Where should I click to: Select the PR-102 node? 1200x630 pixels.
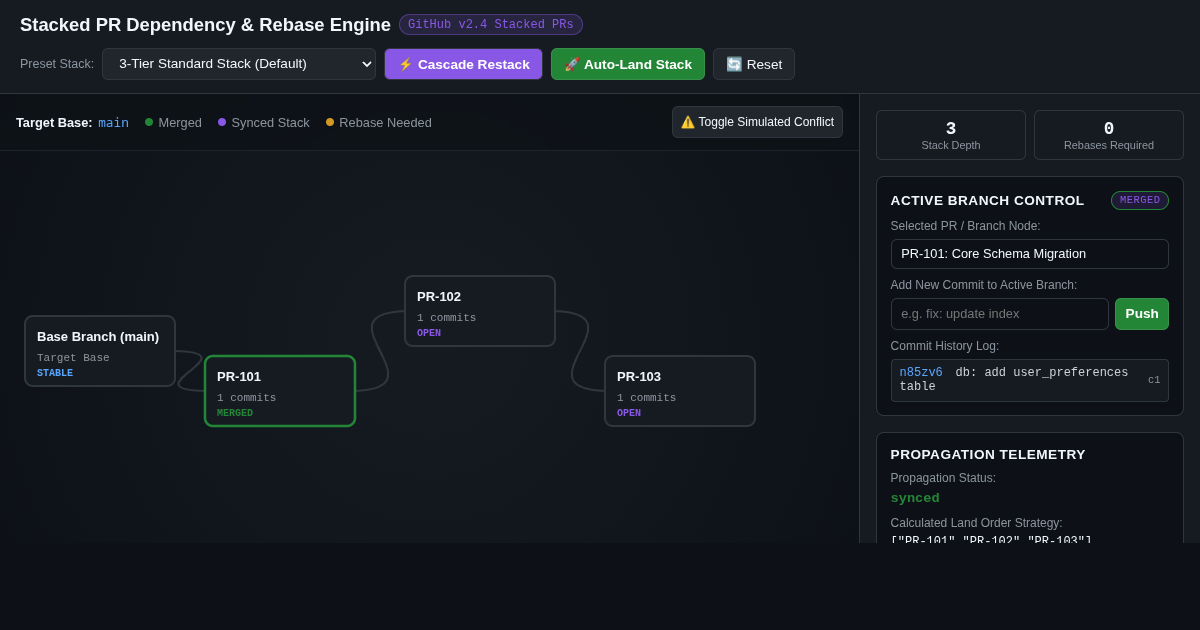[480, 311]
